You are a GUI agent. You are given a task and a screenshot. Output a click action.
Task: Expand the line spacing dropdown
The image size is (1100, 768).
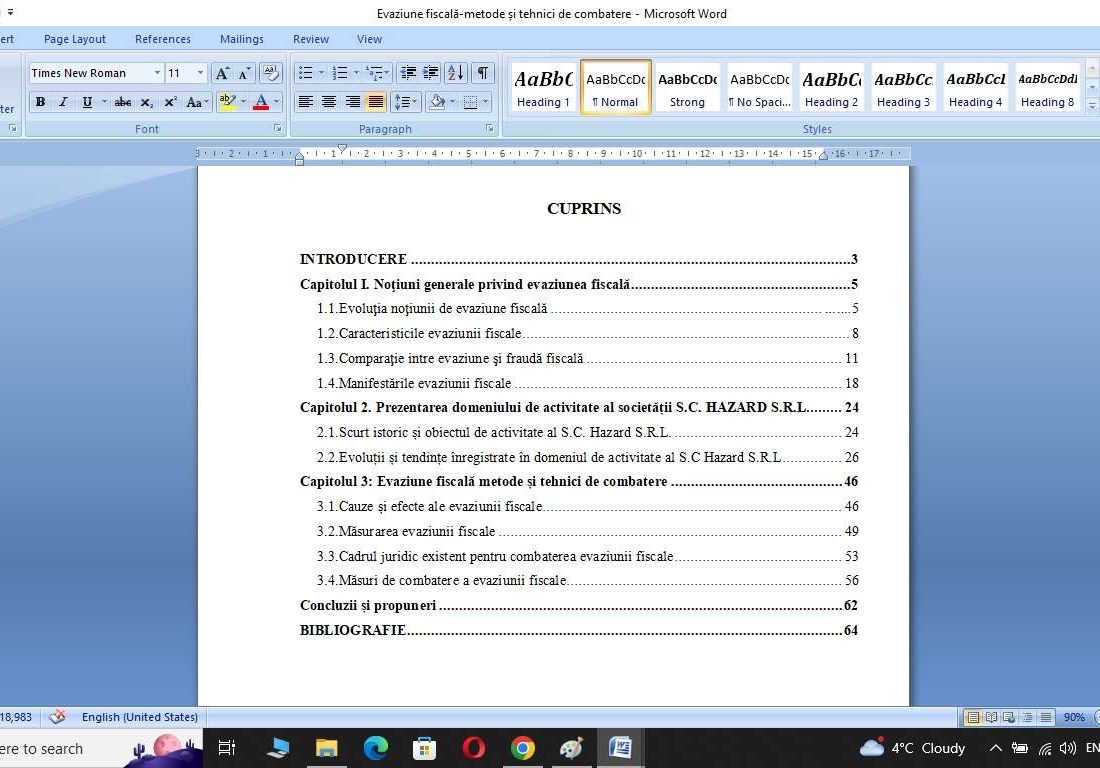415,102
